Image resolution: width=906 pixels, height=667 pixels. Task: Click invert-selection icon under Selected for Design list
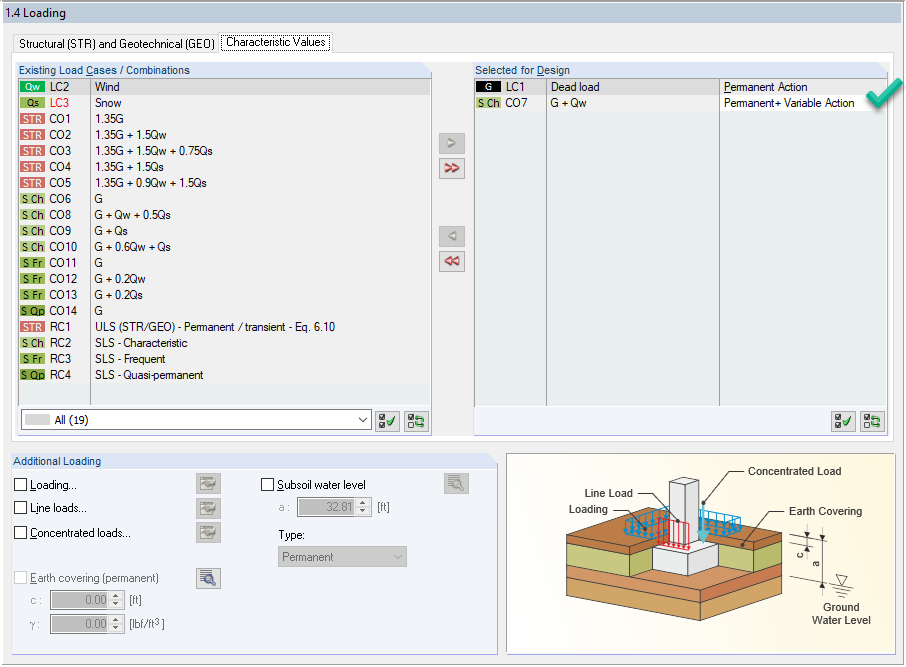(x=871, y=421)
